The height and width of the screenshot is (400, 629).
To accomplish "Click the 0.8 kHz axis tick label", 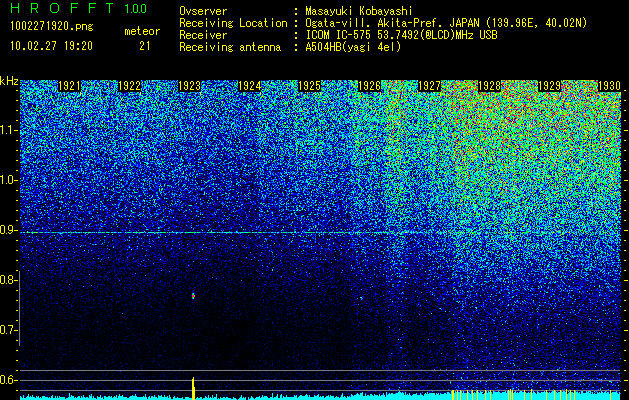I will pyautogui.click(x=7, y=280).
